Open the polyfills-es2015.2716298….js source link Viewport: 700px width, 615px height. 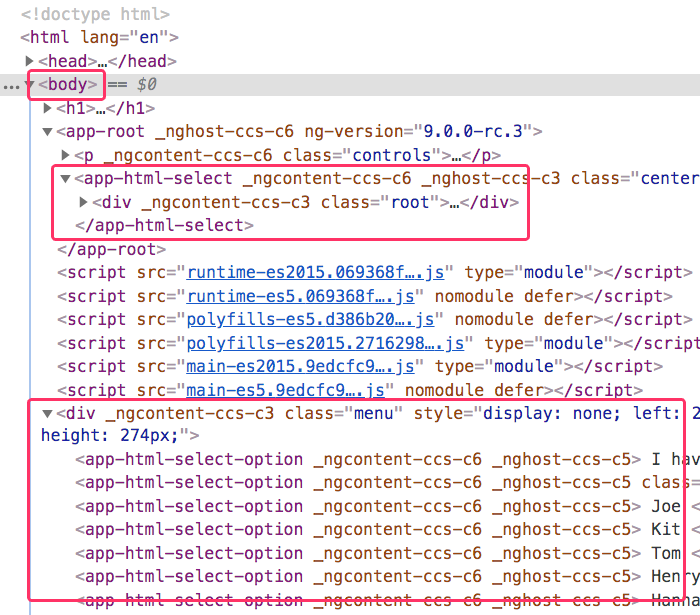tap(325, 343)
